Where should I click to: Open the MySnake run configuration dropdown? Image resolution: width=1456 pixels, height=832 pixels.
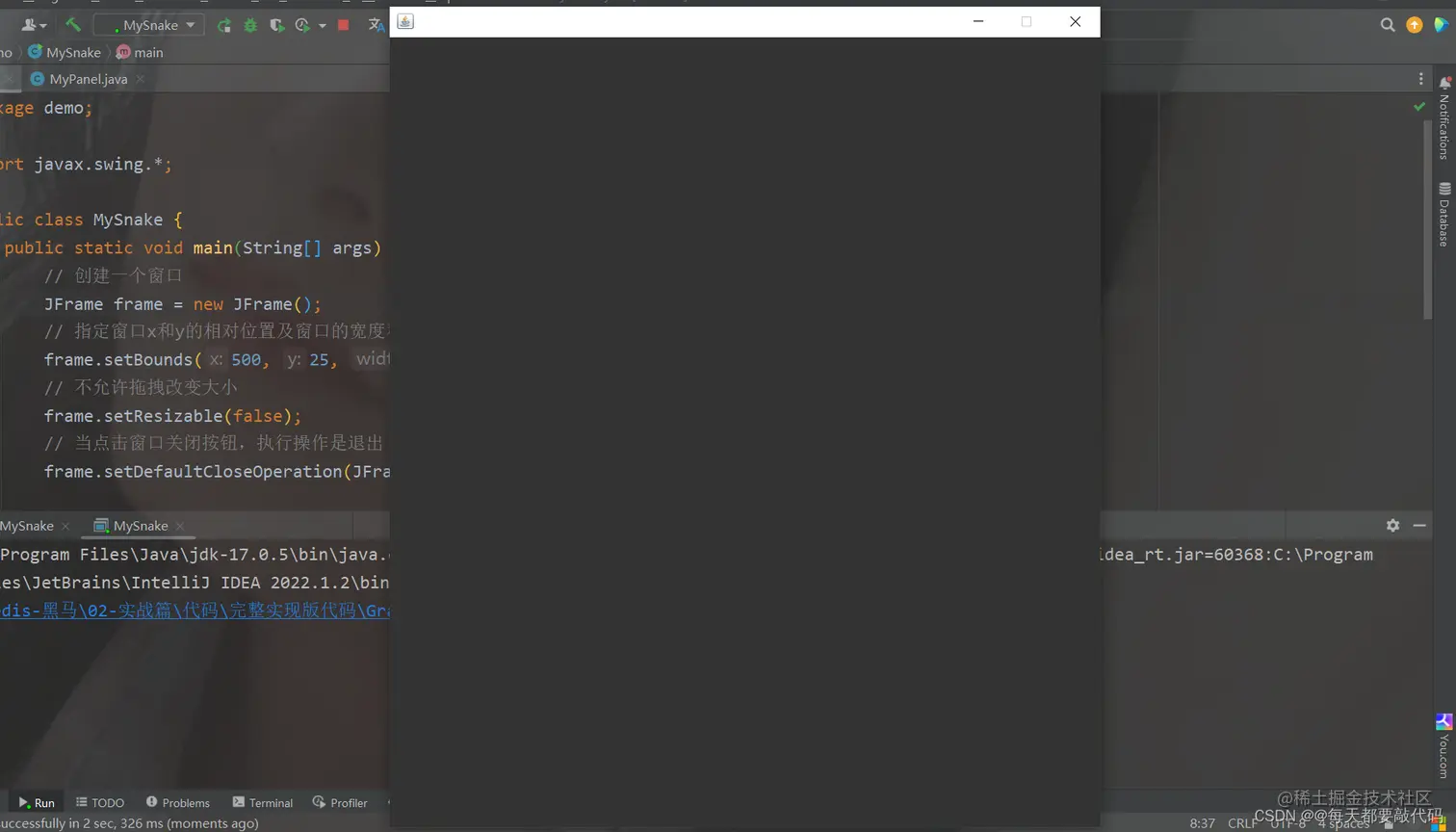[x=148, y=25]
